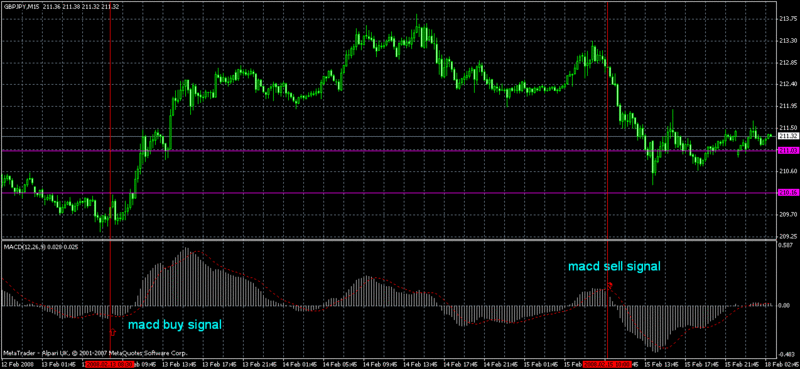Click the red 2008.02.15 10:00 date label
800x369 pixels.
608,364
